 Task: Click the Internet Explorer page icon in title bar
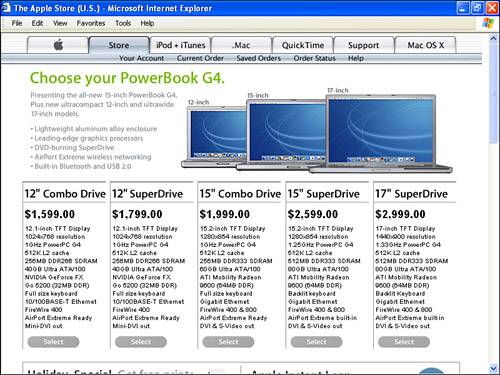[x=6, y=8]
